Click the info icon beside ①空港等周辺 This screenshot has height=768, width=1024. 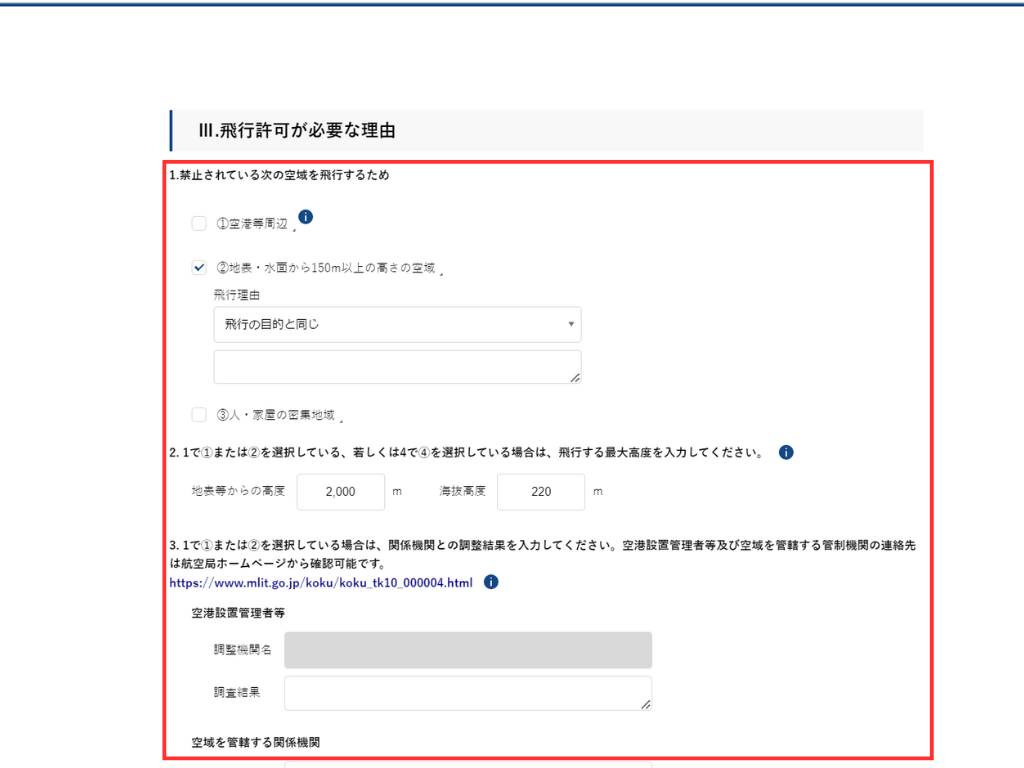pyautogui.click(x=306, y=217)
